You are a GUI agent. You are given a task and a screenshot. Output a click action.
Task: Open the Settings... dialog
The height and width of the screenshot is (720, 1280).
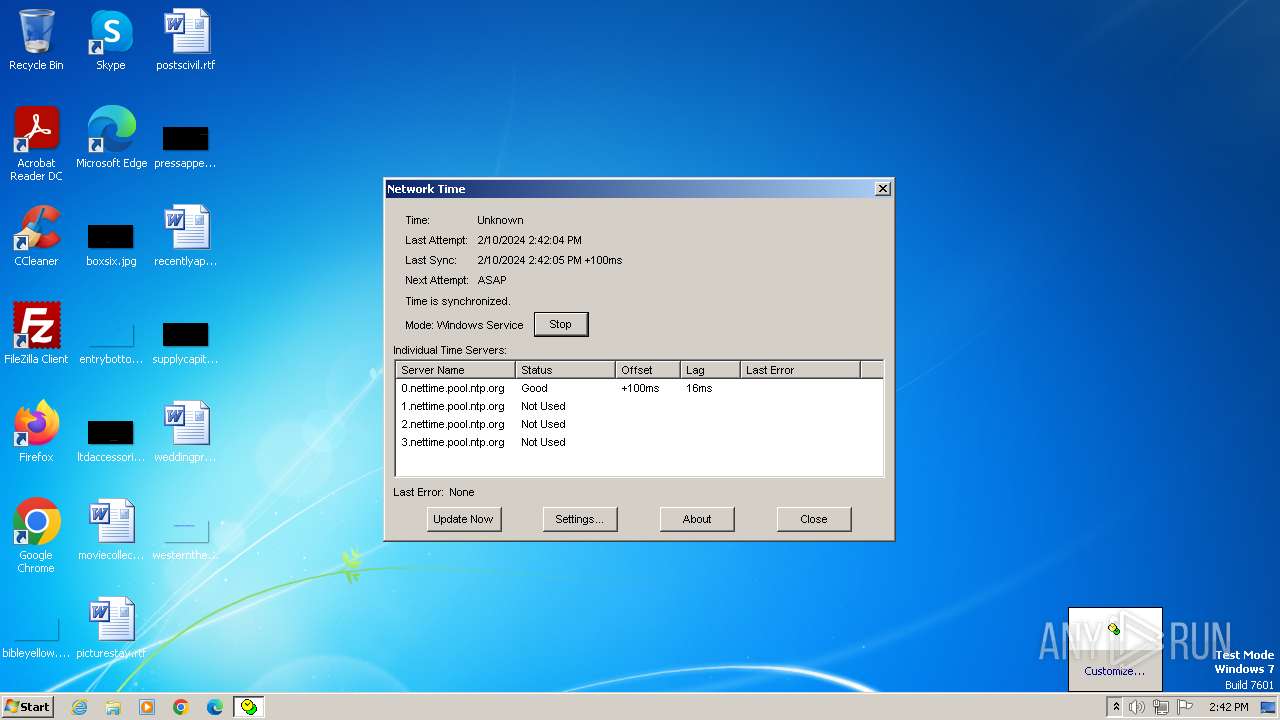coord(580,519)
